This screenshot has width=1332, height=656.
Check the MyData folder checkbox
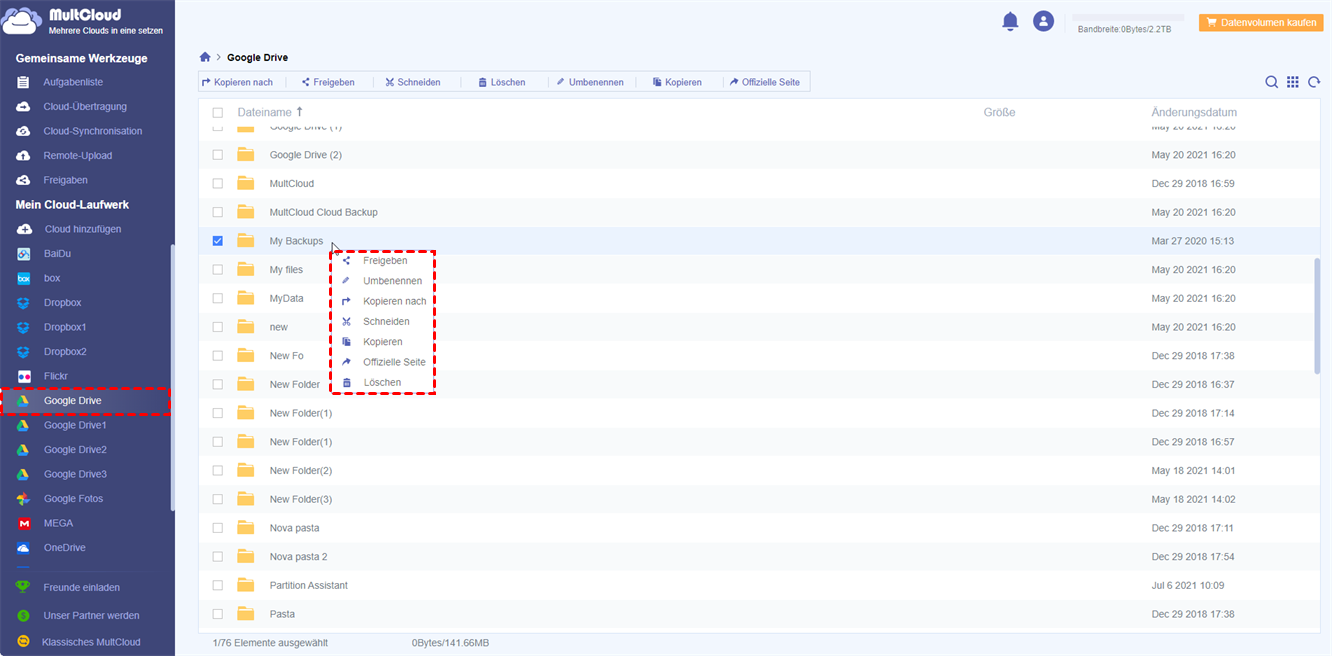click(x=218, y=298)
